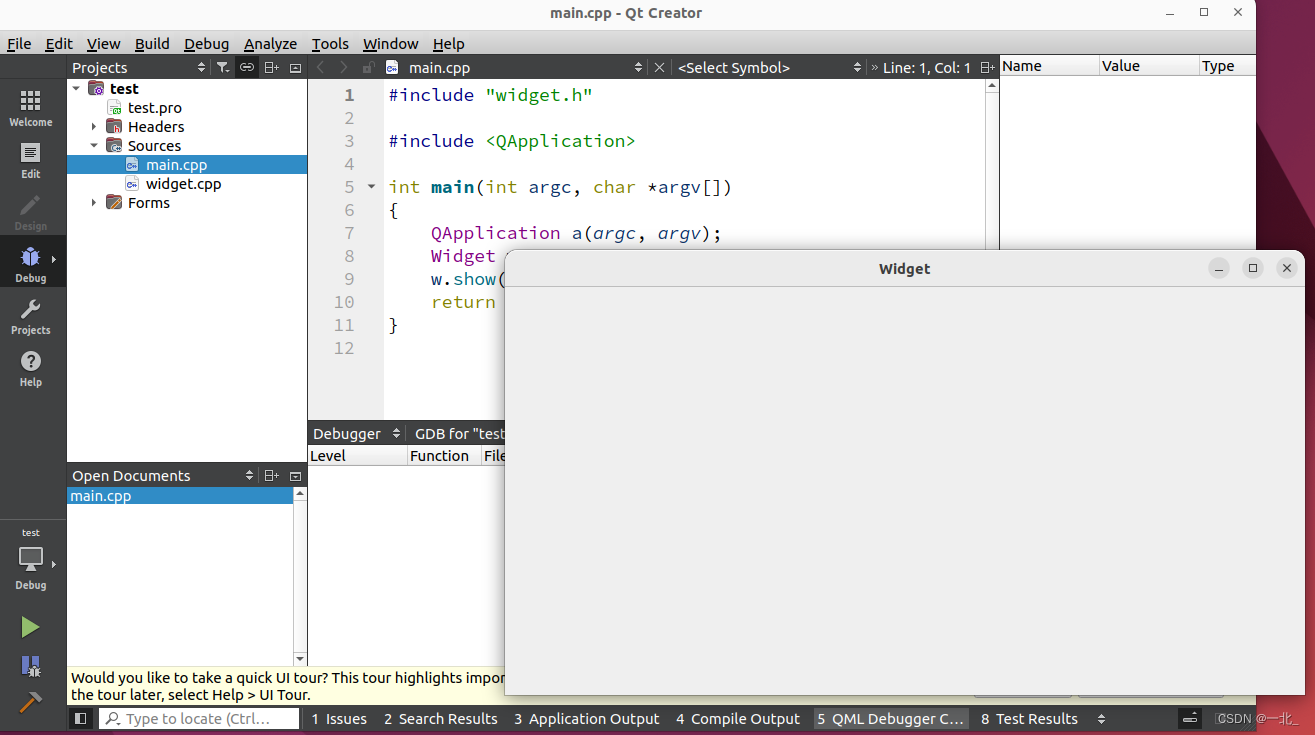Open the Window menu
Screen dimensions: 1315x735
point(390,44)
